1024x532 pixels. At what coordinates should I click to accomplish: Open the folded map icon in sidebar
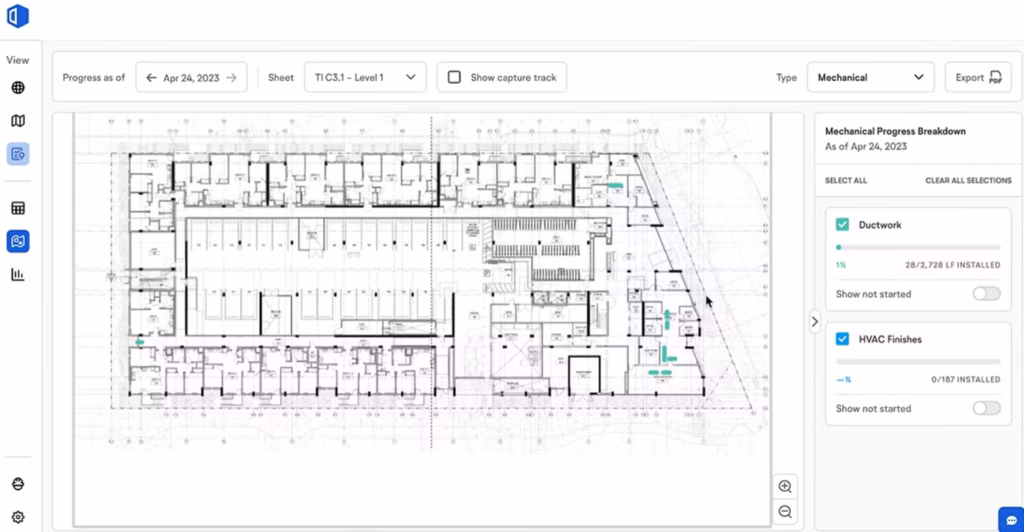[x=18, y=121]
